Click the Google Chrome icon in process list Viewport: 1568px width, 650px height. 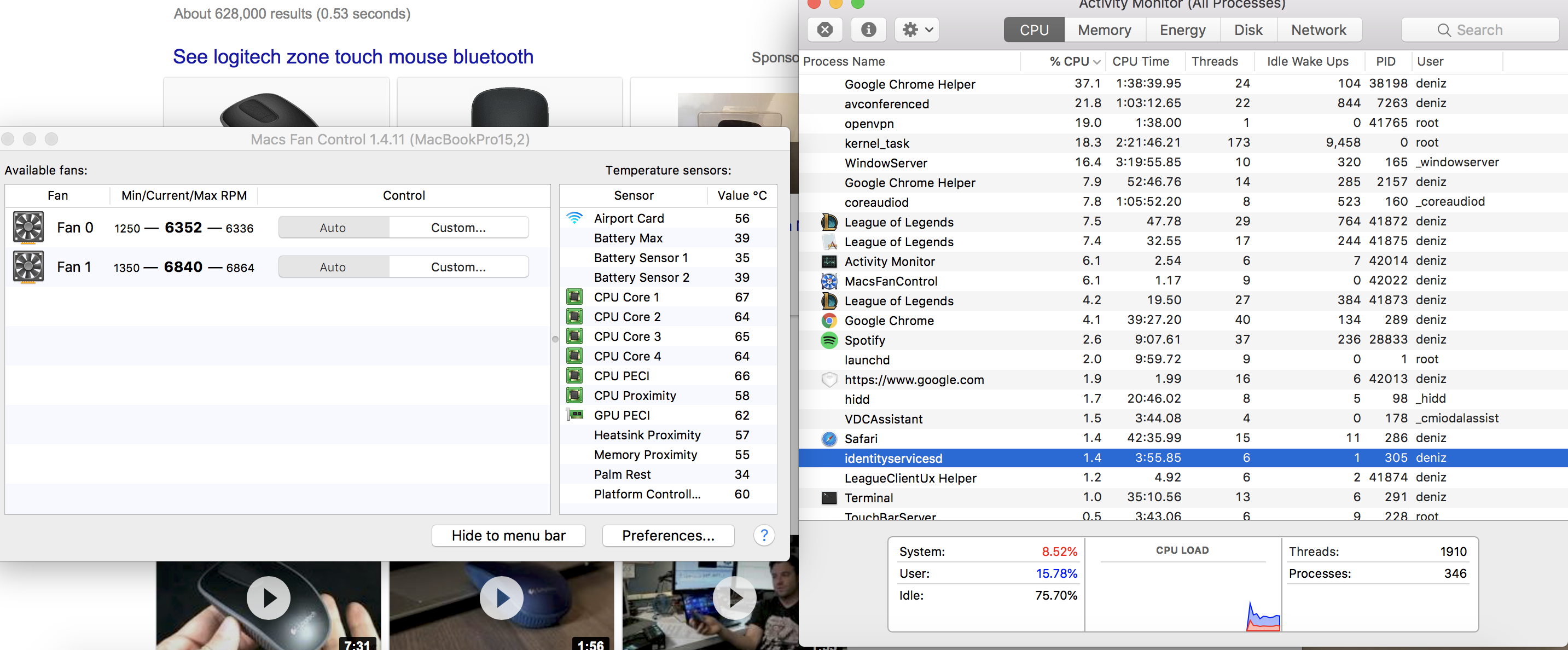[x=828, y=321]
